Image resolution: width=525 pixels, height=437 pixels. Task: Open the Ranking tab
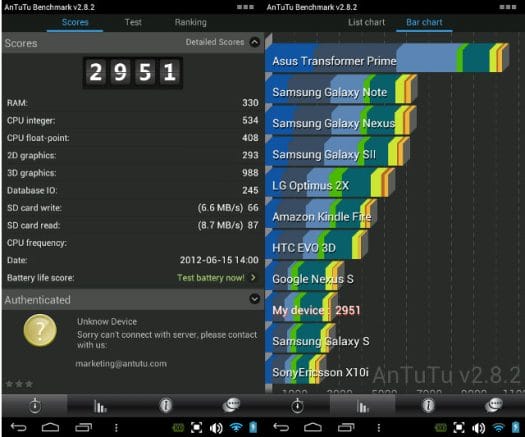pyautogui.click(x=191, y=22)
